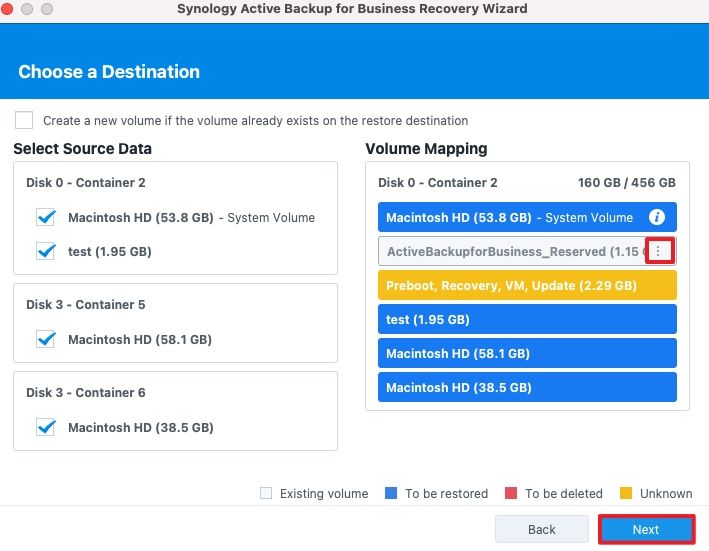709x551 pixels.
Task: Uncheck the test (1.95 GB) source volume
Action: (x=46, y=251)
